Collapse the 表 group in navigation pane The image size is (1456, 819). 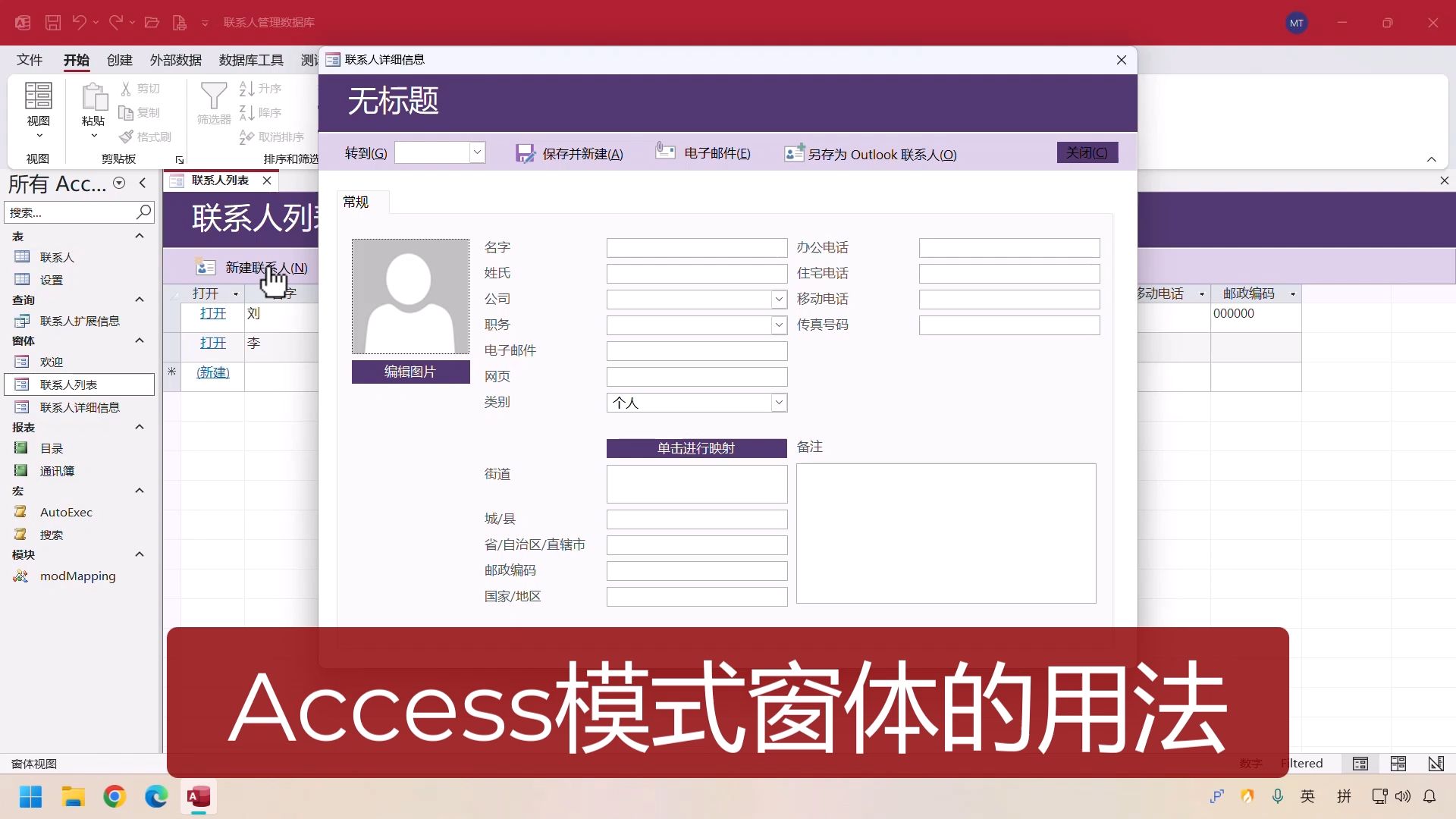(x=140, y=236)
